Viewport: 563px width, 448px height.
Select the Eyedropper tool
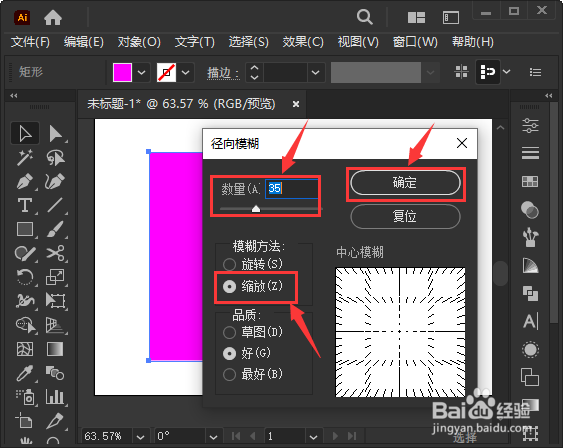point(24,373)
